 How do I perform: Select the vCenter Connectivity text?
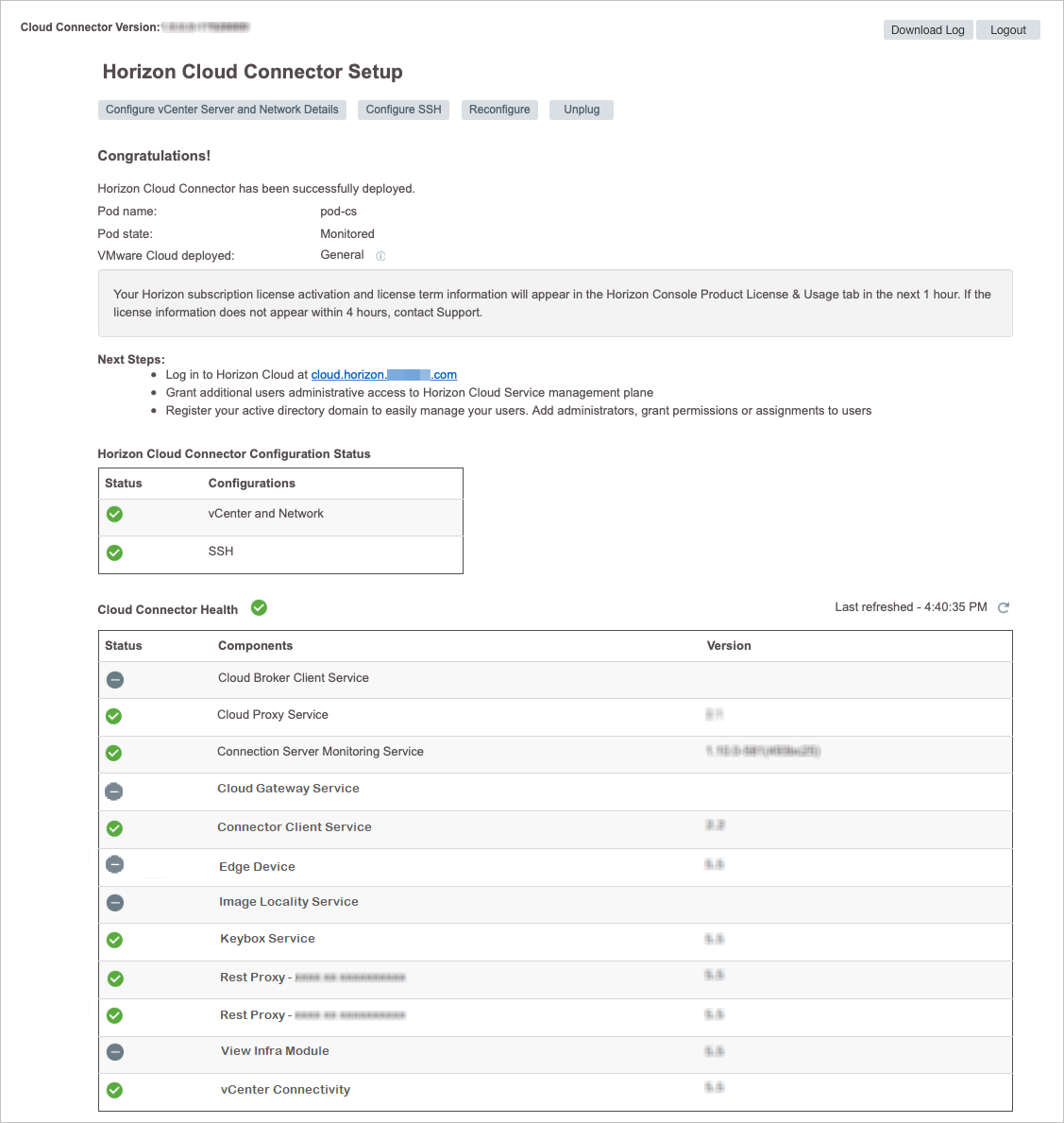(286, 1089)
